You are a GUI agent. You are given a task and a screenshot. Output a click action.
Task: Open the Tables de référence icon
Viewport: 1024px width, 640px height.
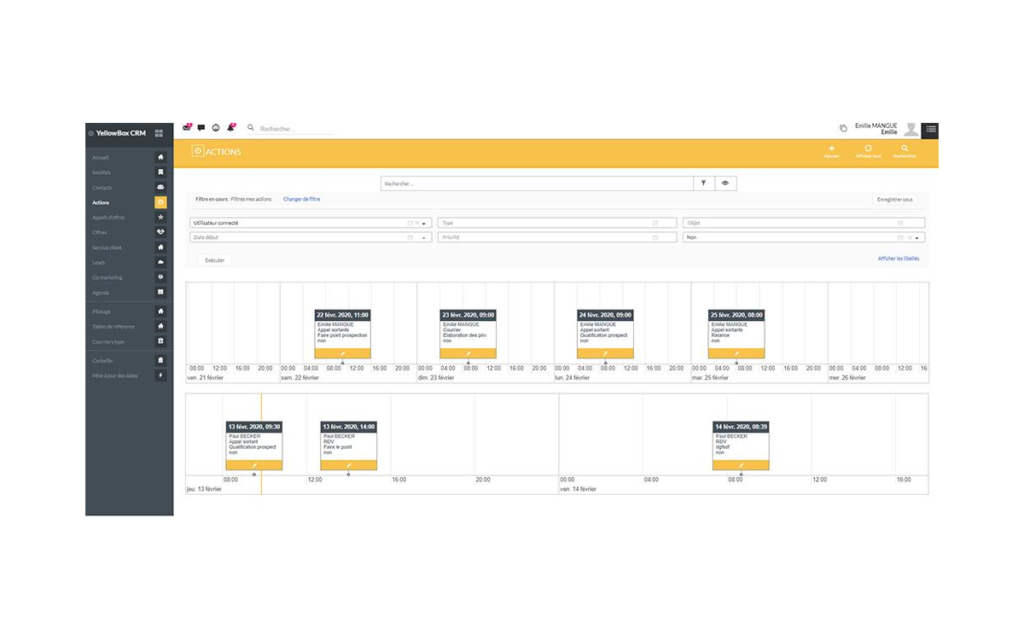point(161,326)
